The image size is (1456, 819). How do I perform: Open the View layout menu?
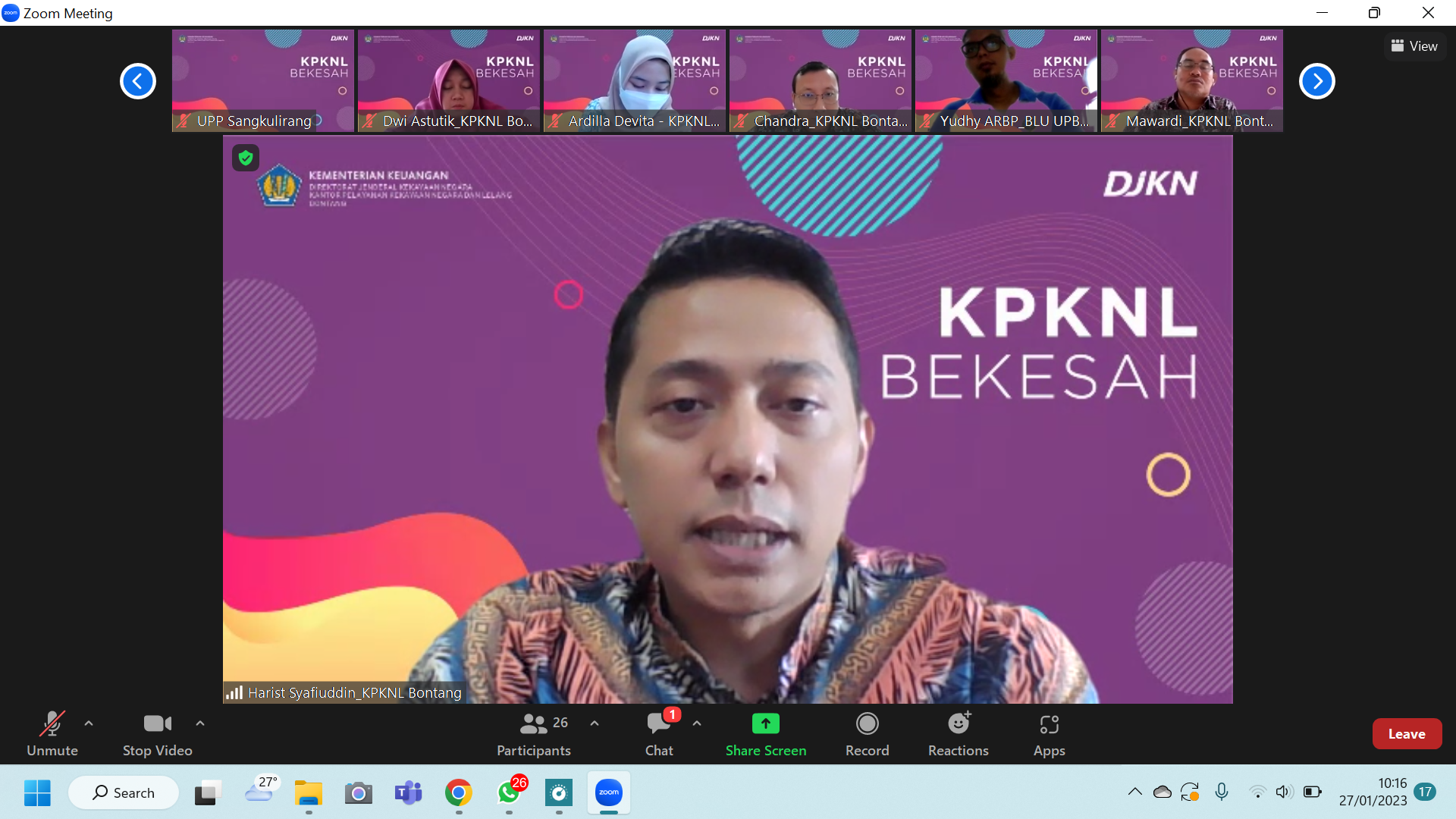point(1414,46)
